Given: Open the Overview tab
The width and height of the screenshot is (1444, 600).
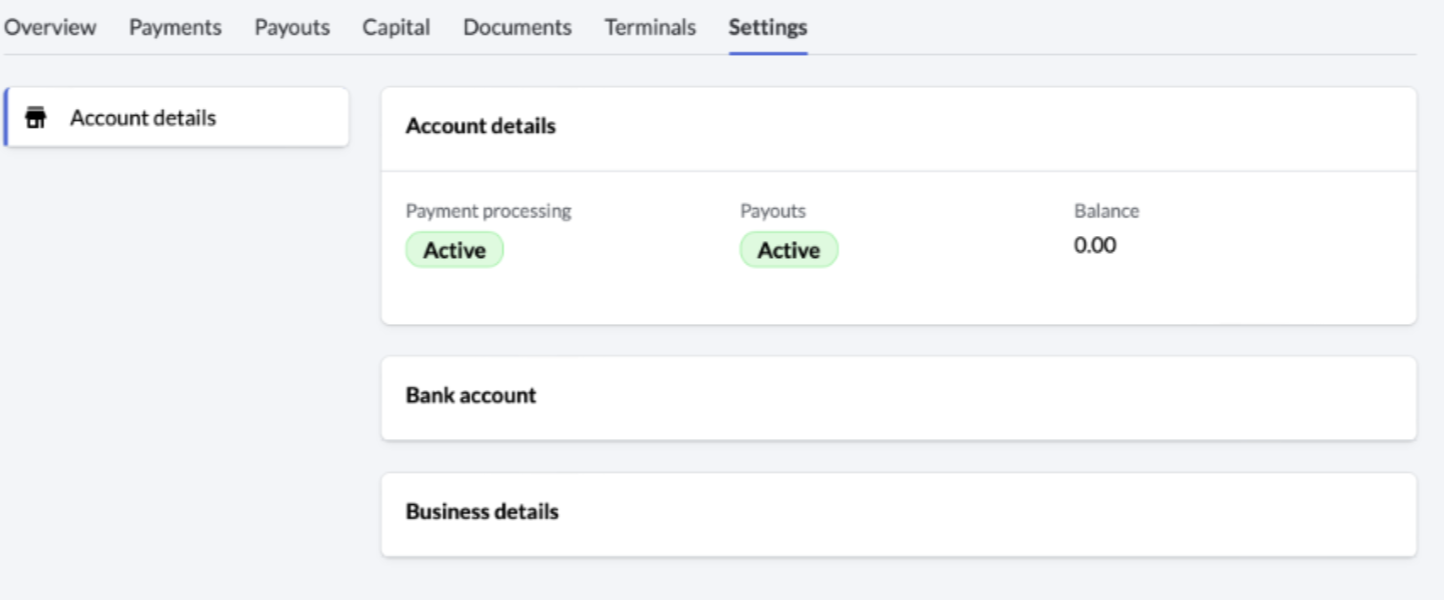Looking at the screenshot, I should (50, 28).
